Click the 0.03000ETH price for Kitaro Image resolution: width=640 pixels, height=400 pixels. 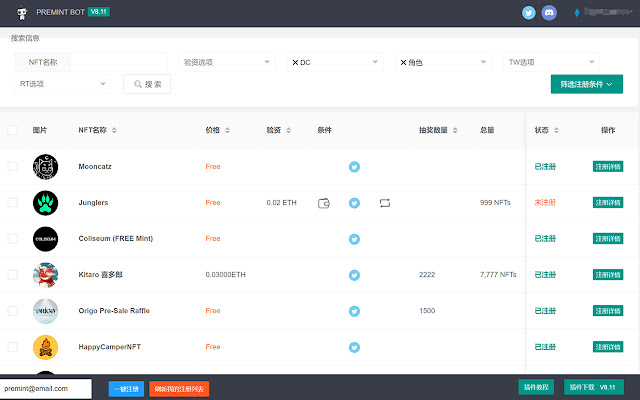(x=225, y=275)
